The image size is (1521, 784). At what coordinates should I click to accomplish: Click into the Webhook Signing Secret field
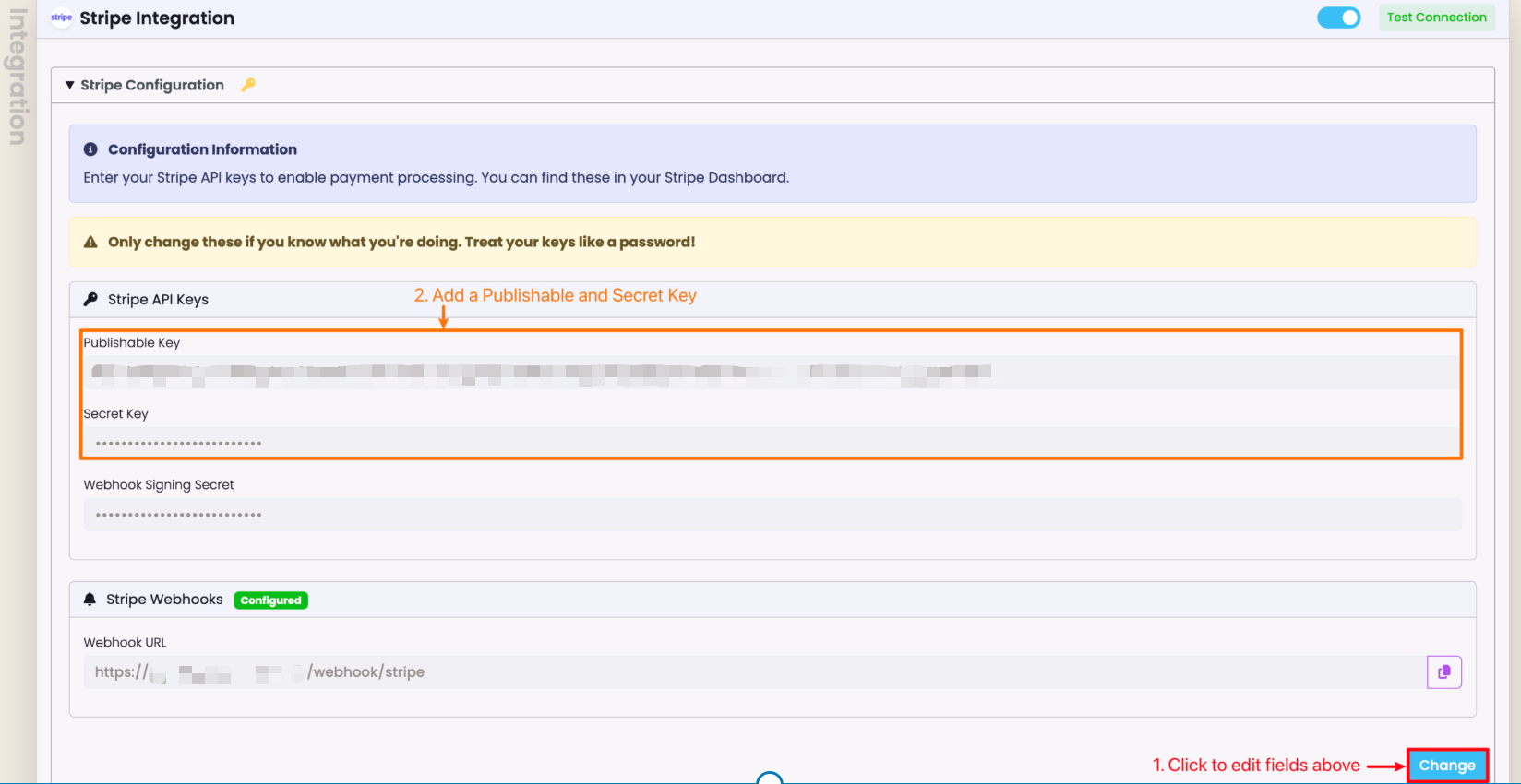pyautogui.click(x=772, y=515)
